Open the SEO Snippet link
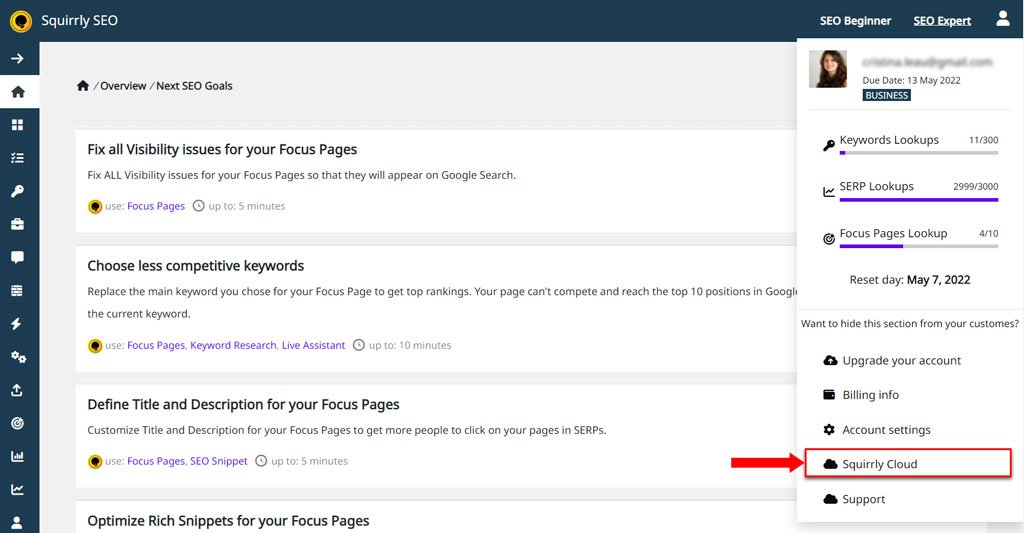The image size is (1024, 533). click(219, 460)
